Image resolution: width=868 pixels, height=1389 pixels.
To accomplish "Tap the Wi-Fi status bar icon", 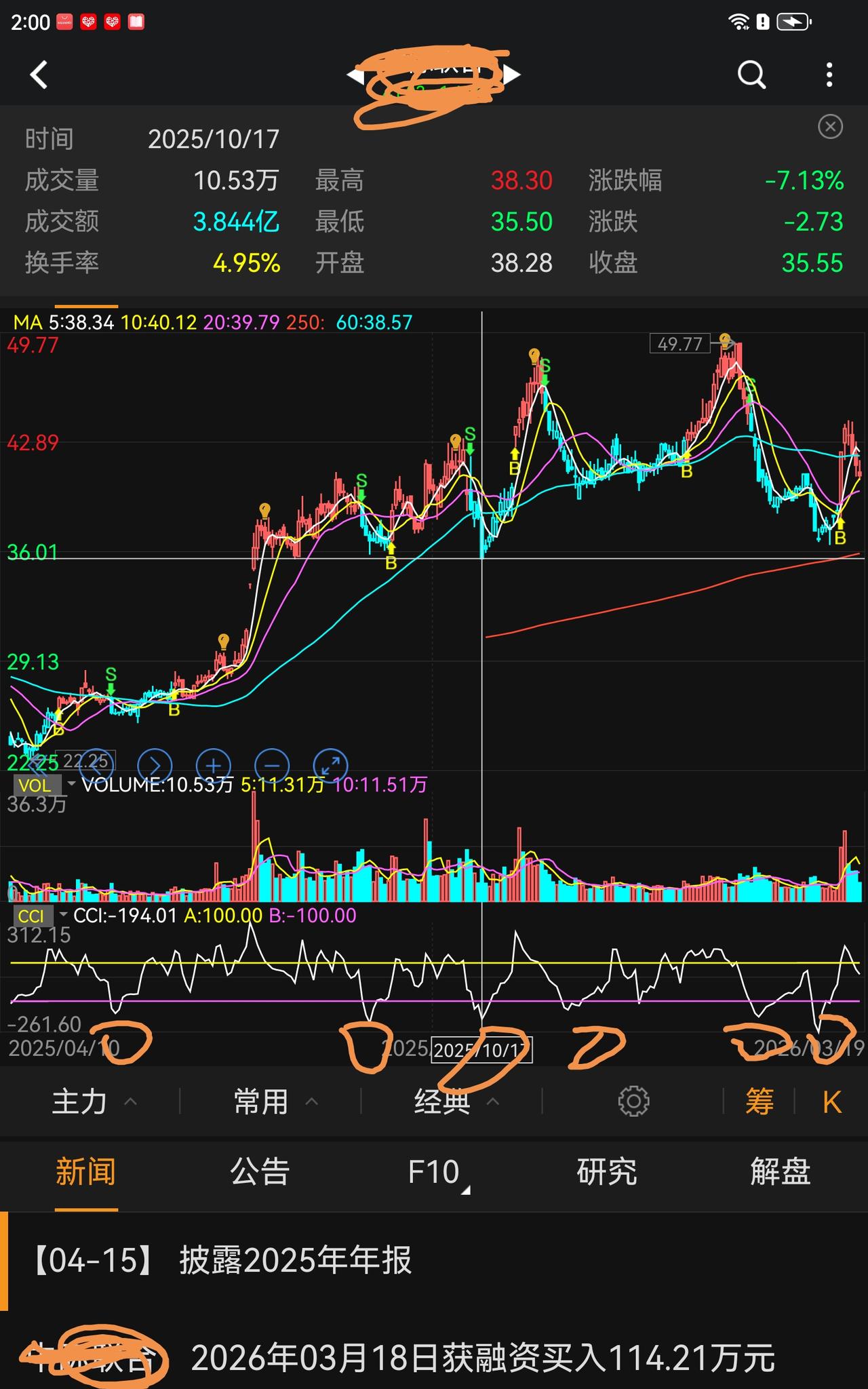I will click(x=738, y=22).
